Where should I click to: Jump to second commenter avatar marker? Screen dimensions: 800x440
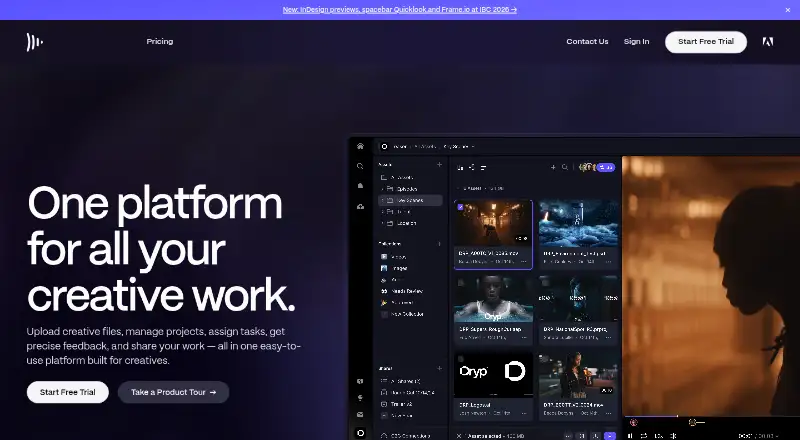pyautogui.click(x=693, y=423)
